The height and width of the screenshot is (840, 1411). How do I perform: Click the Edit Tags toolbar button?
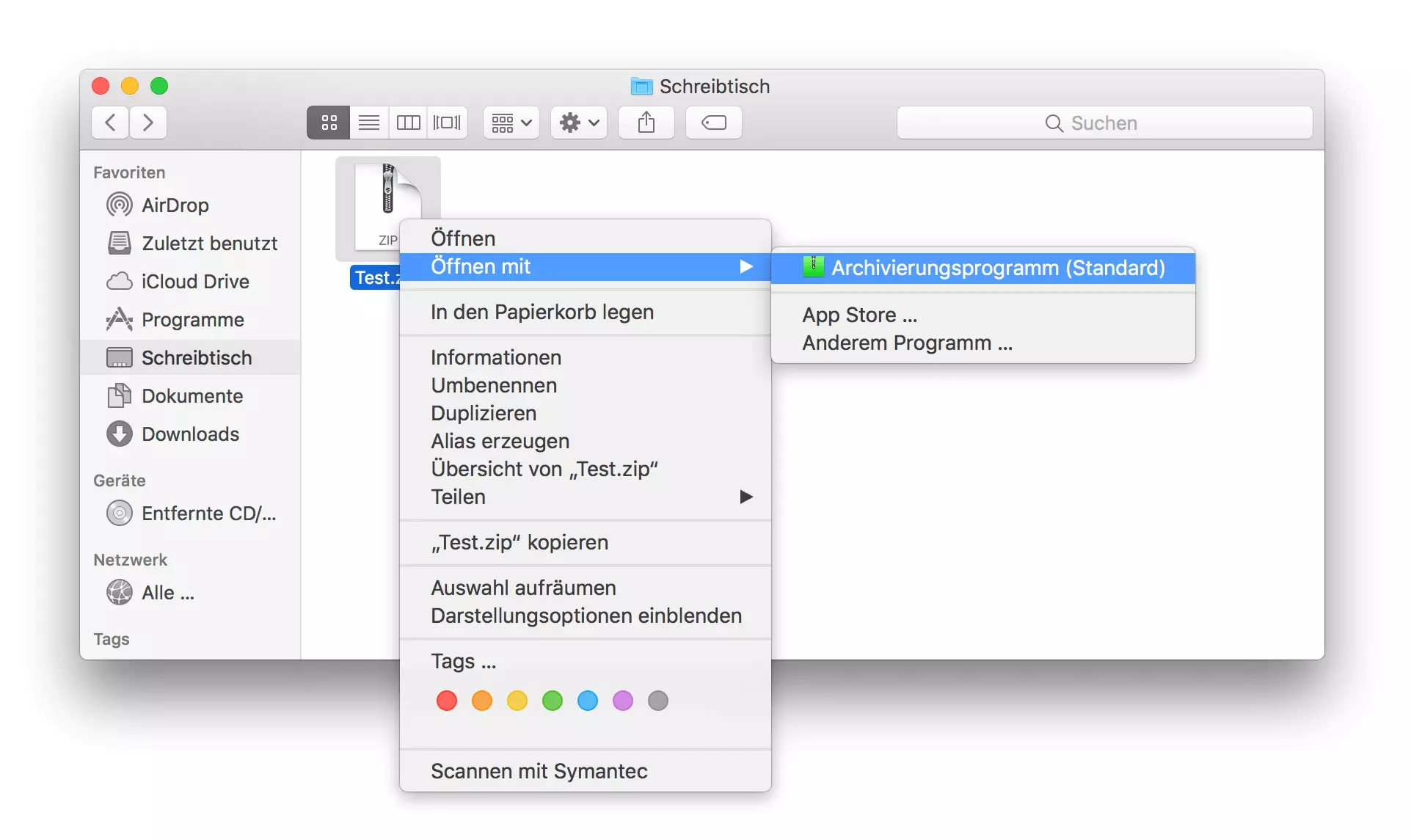pyautogui.click(x=714, y=123)
